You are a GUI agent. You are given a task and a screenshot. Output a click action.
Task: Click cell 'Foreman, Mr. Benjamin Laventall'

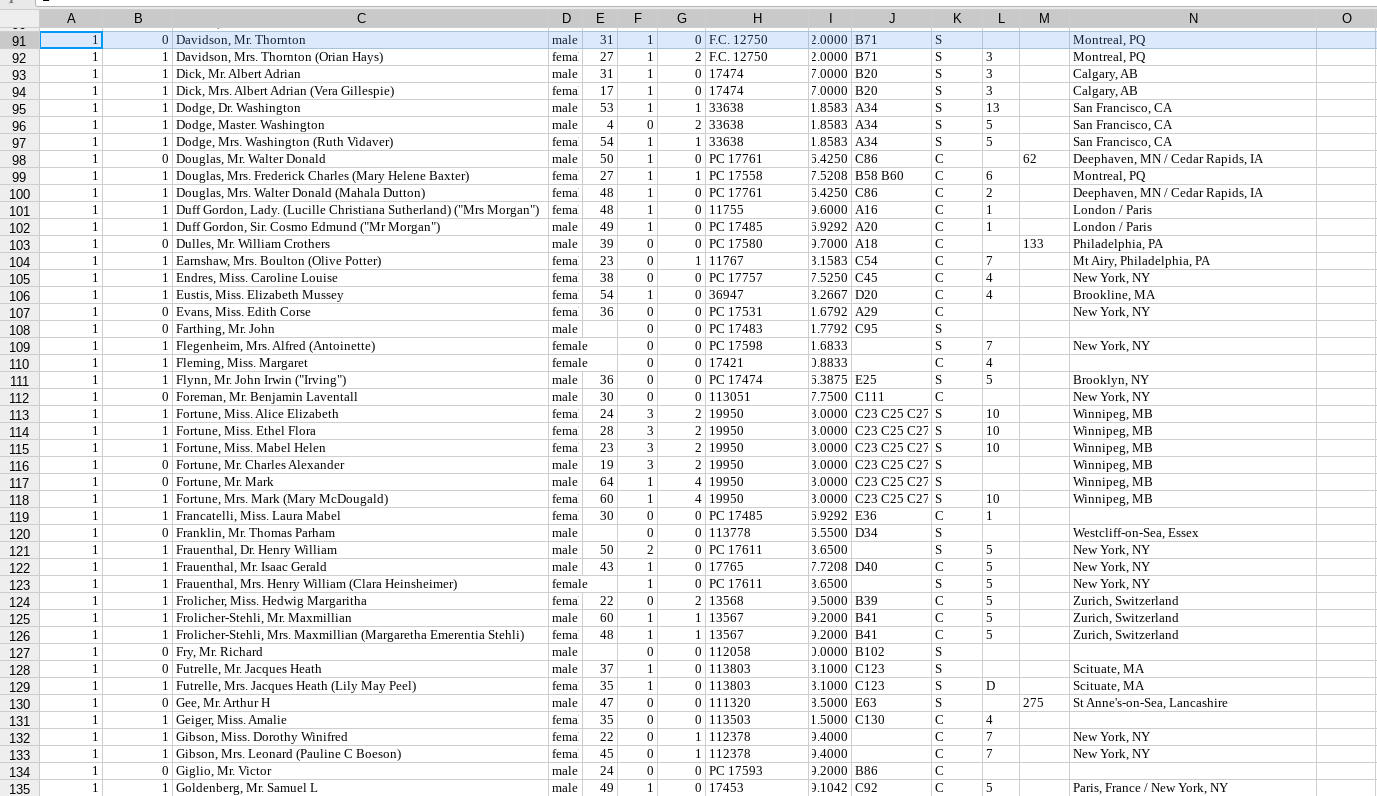pos(361,397)
